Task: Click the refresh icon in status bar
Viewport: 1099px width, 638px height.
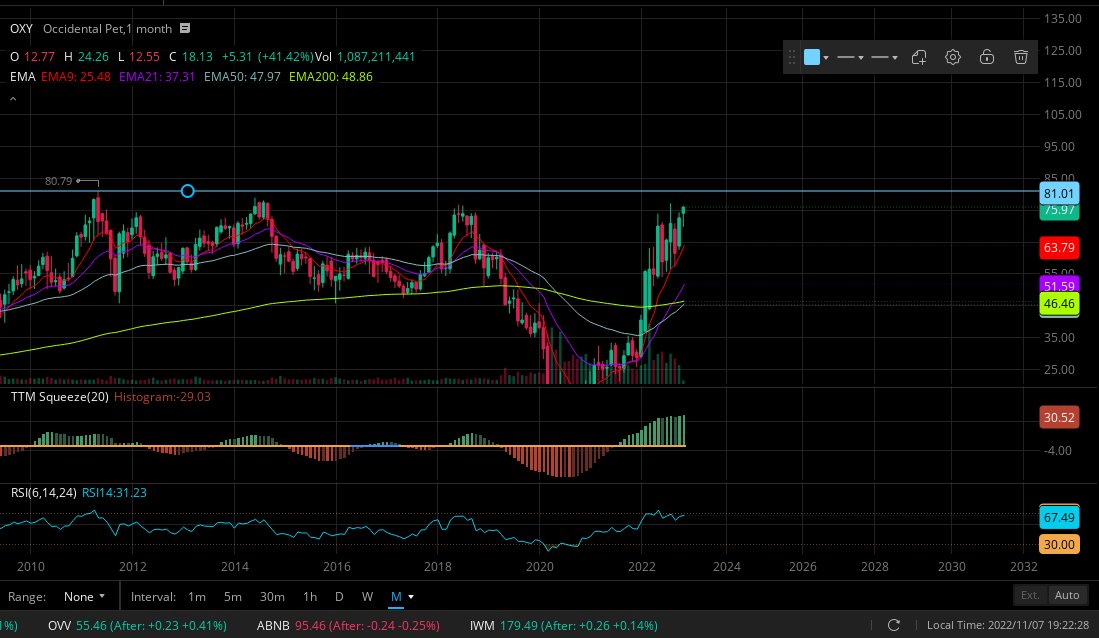Action: tap(894, 625)
